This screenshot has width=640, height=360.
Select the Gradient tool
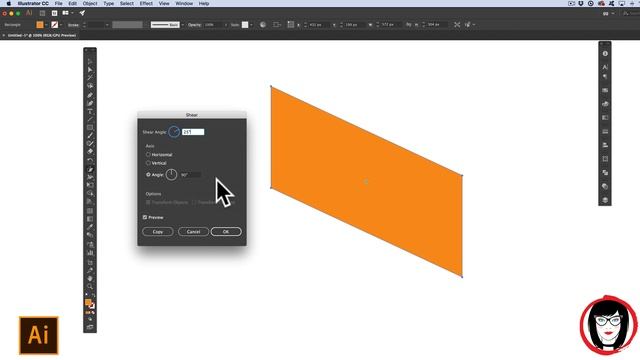click(x=90, y=219)
